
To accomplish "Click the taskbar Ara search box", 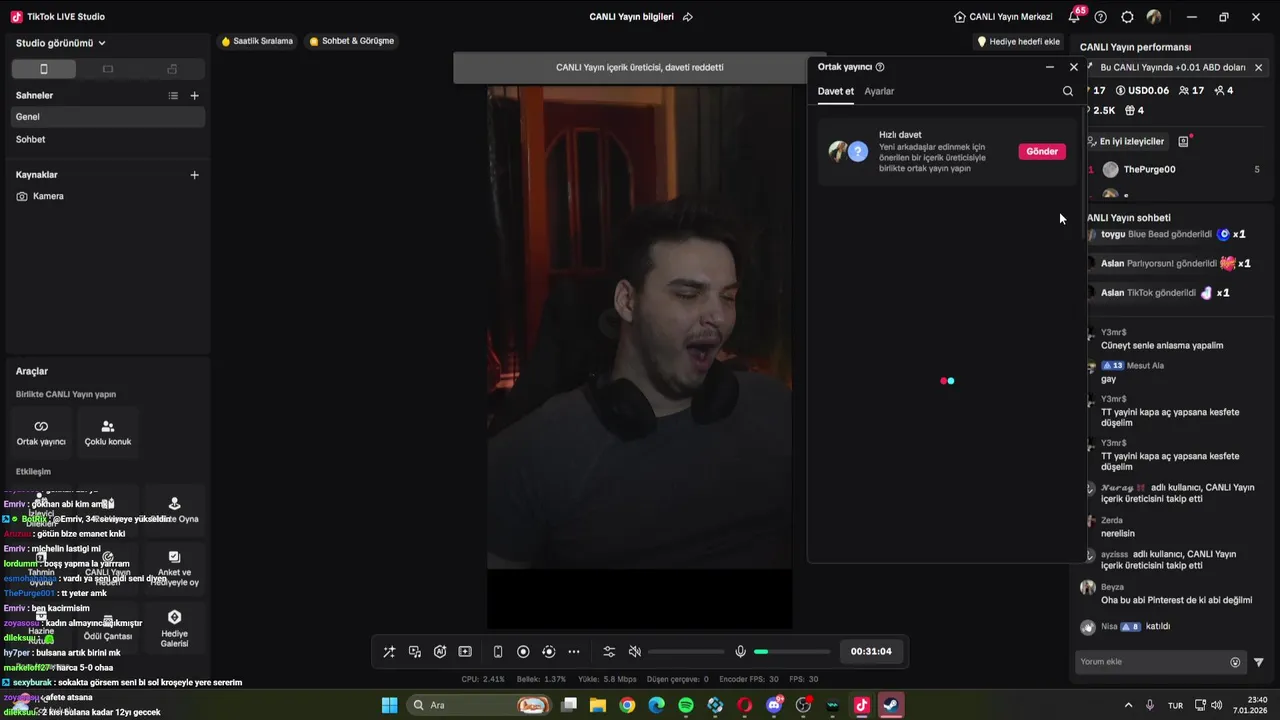I will [481, 705].
